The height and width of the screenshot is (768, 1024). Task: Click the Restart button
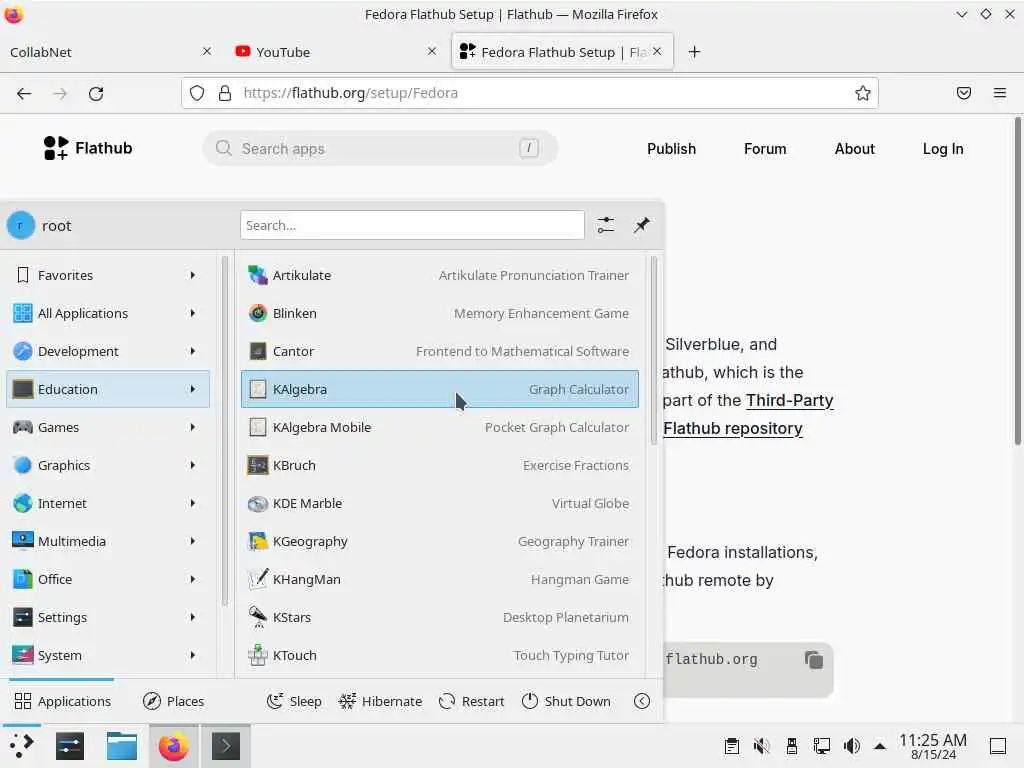[x=472, y=701]
